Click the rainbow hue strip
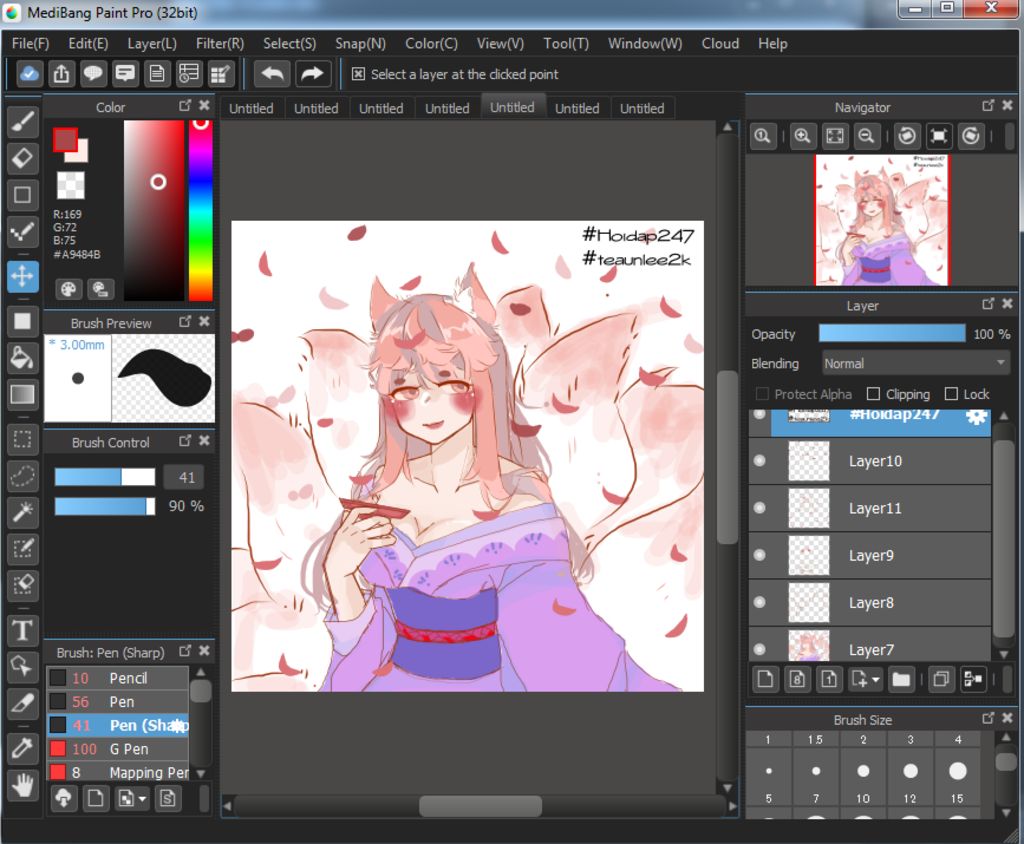Screen dimensions: 1024x844 click(200, 210)
